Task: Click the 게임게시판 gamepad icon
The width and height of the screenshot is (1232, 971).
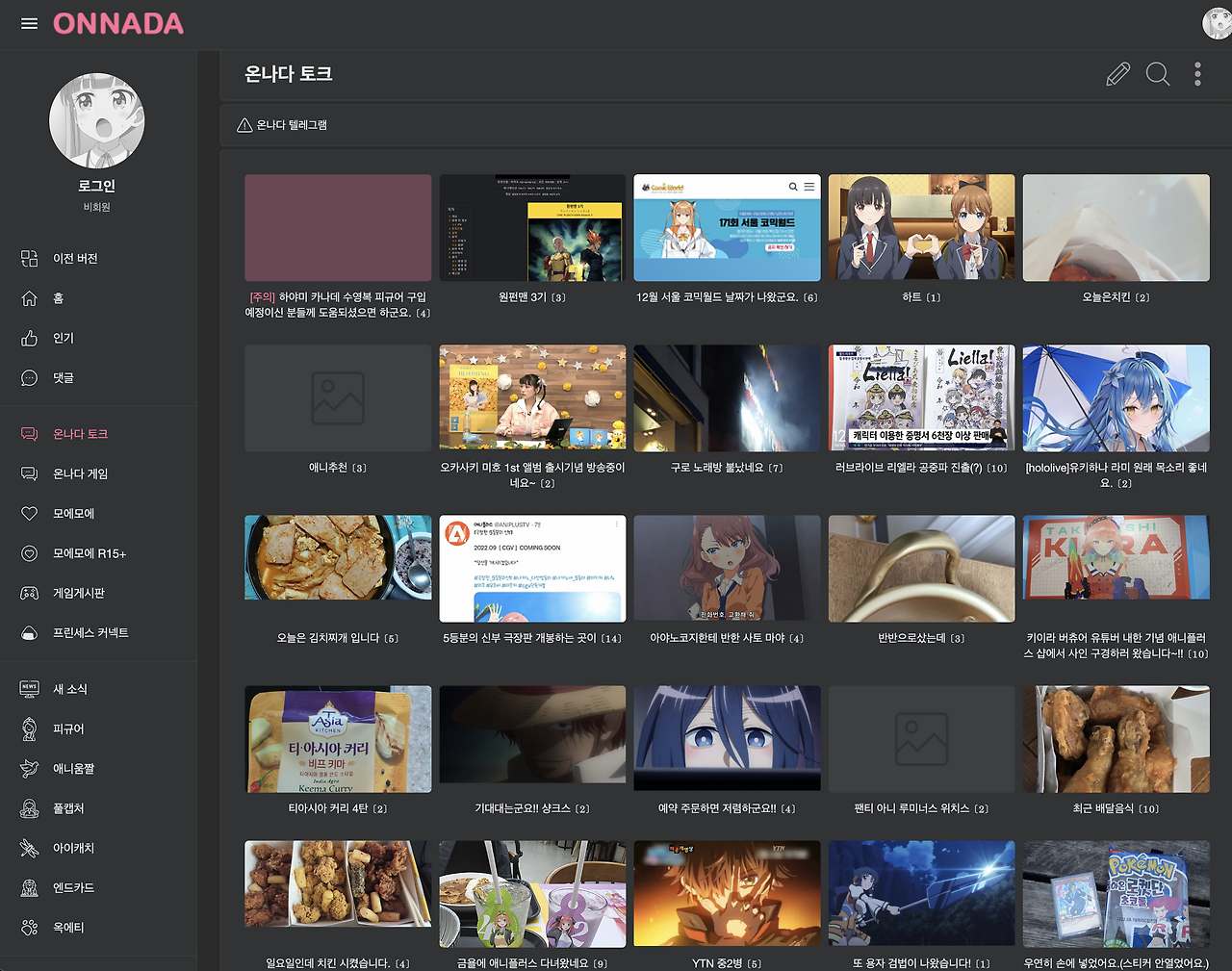Action: (x=30, y=593)
